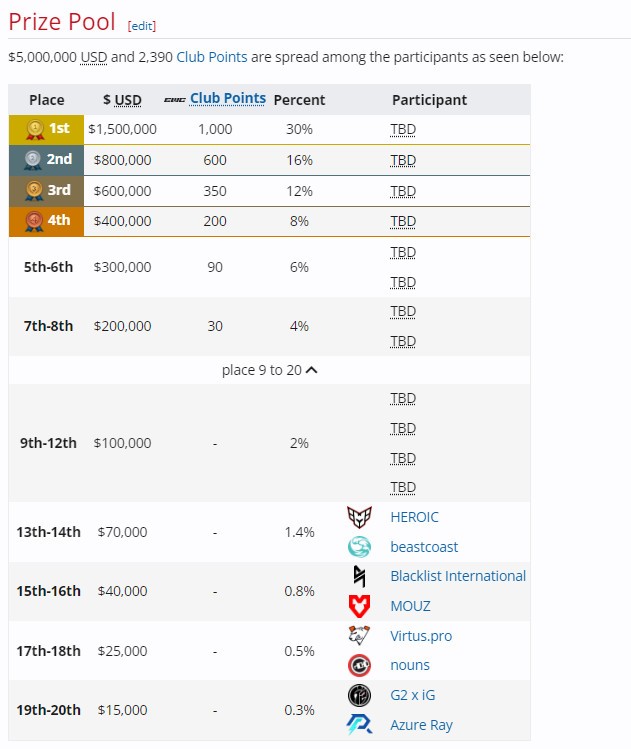Click the Club Points column header link
This screenshot has width=631, height=749.
click(x=228, y=98)
